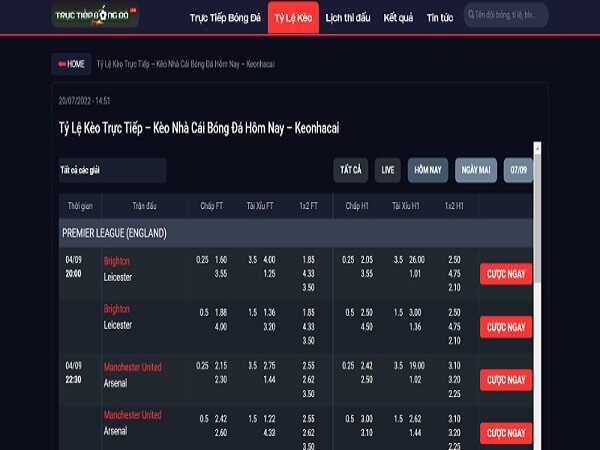Viewport: 600px width, 450px height.
Task: Go to Lịch thi đấu menu item
Action: pyautogui.click(x=349, y=18)
